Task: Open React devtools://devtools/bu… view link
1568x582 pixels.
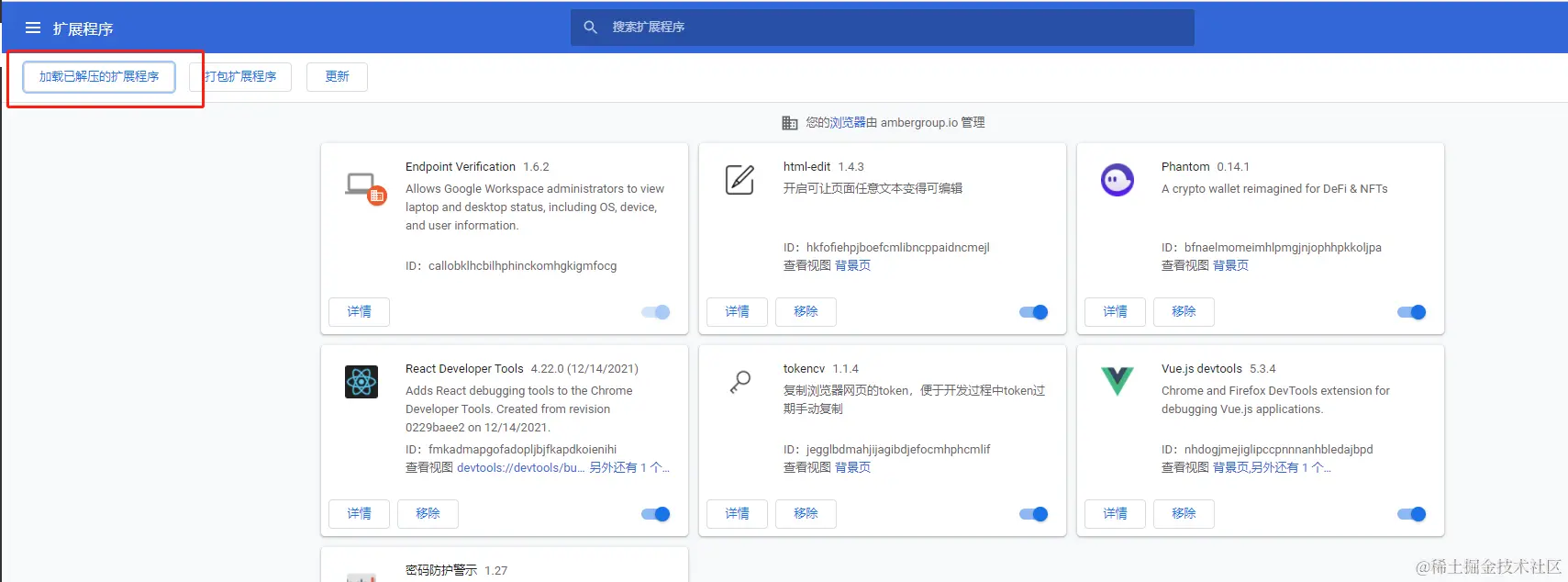Action: (521, 467)
